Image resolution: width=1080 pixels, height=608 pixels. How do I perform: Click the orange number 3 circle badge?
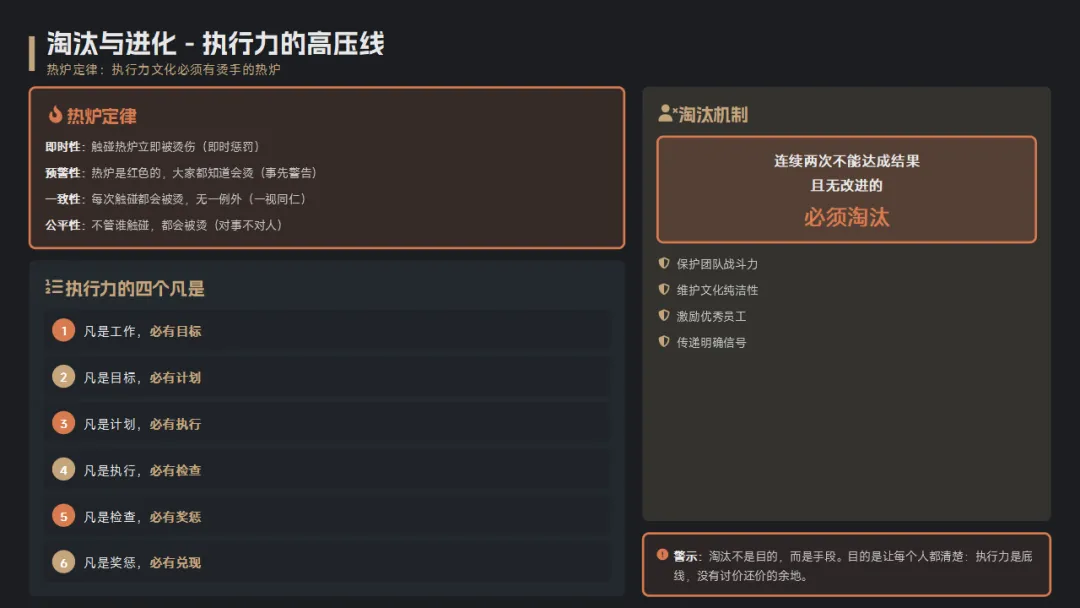(x=63, y=423)
